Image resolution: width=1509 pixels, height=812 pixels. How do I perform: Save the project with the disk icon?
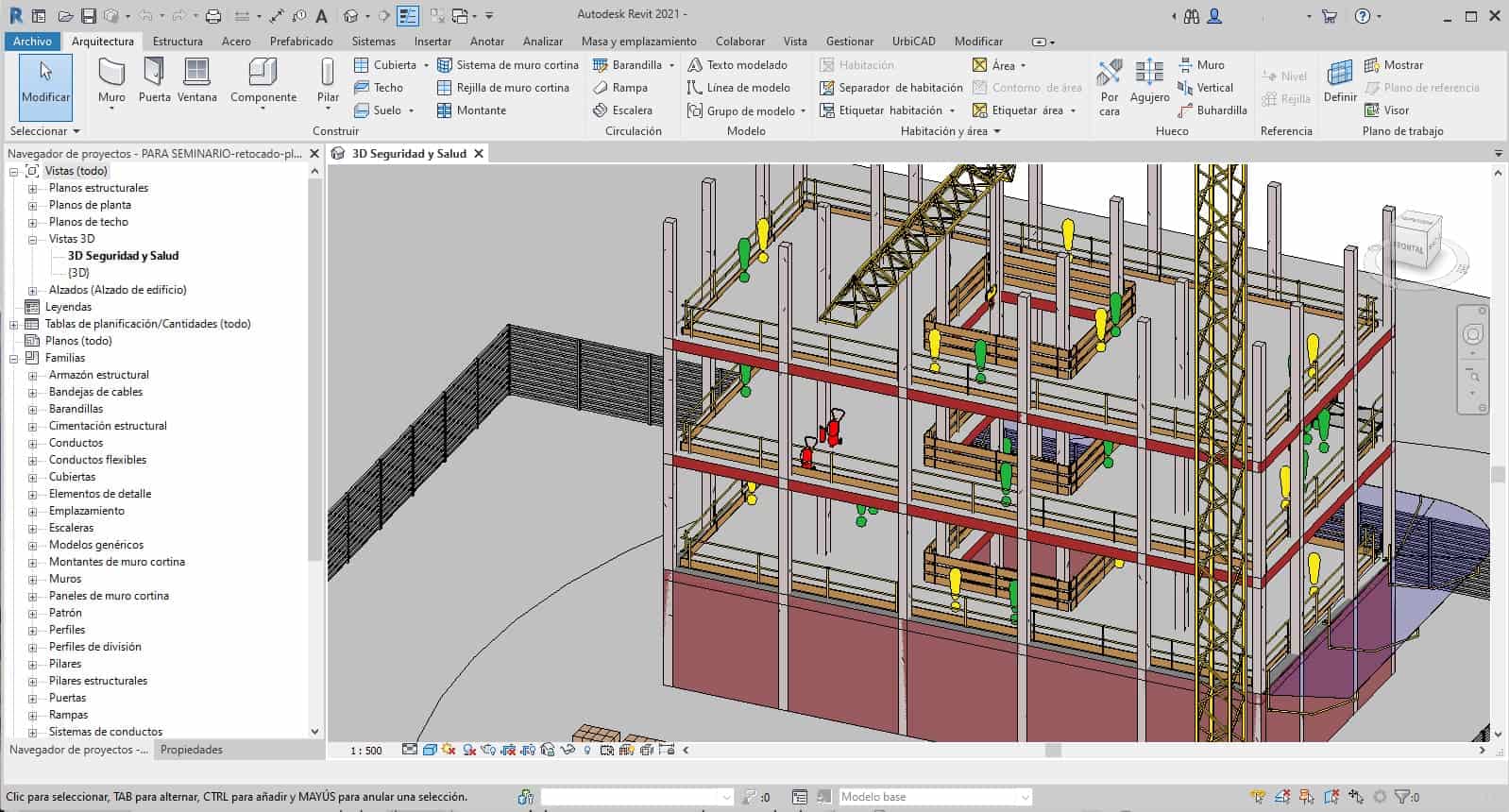88,16
